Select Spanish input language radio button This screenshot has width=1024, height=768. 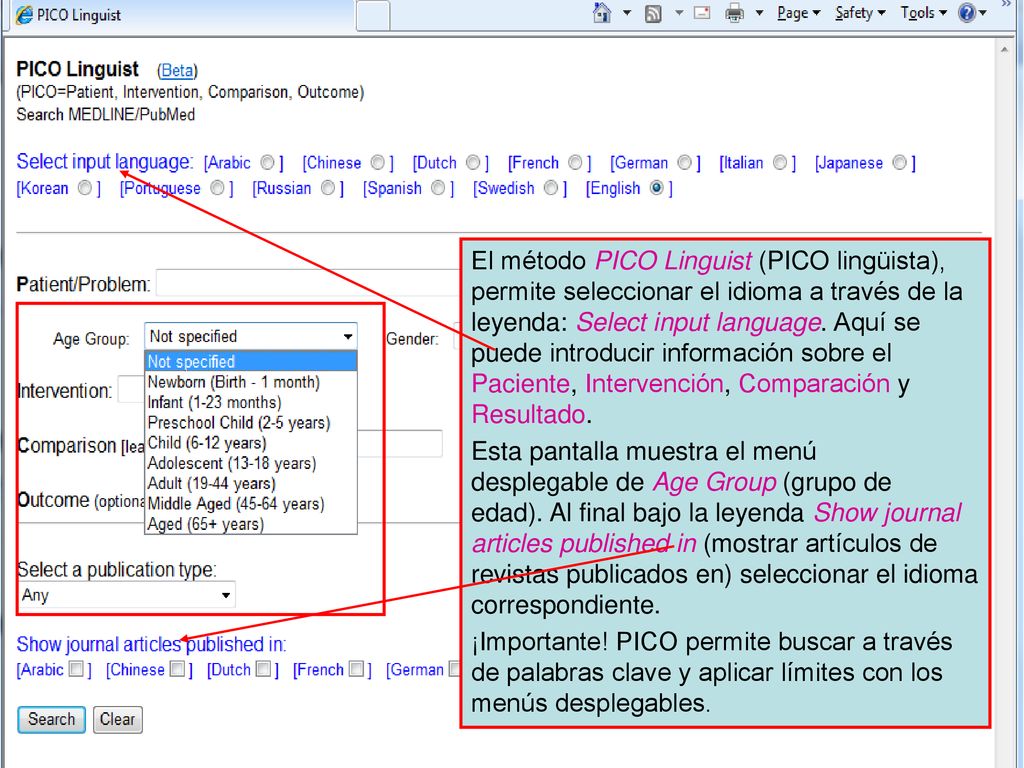coord(438,188)
